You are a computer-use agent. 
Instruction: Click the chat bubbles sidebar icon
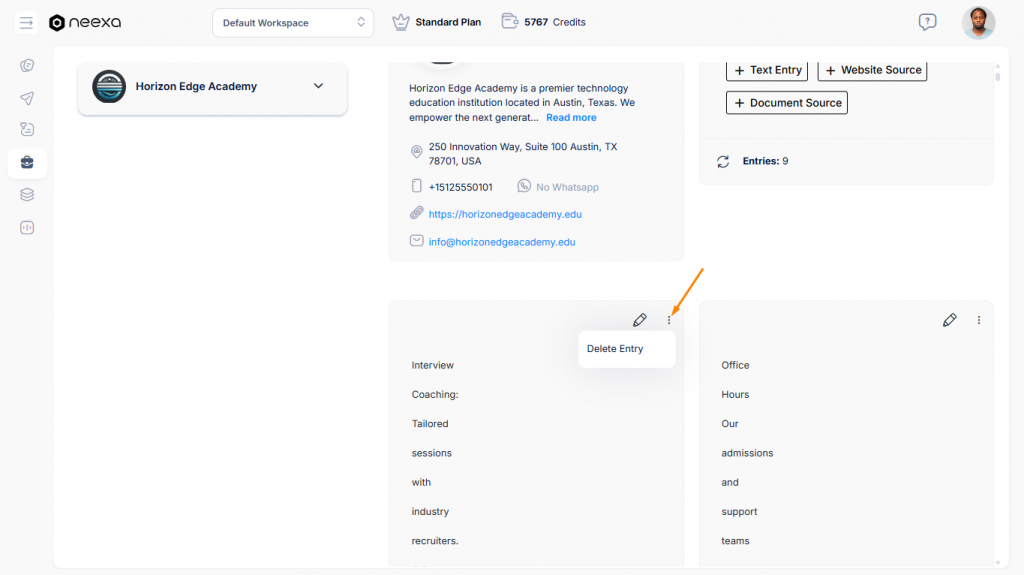click(x=27, y=66)
